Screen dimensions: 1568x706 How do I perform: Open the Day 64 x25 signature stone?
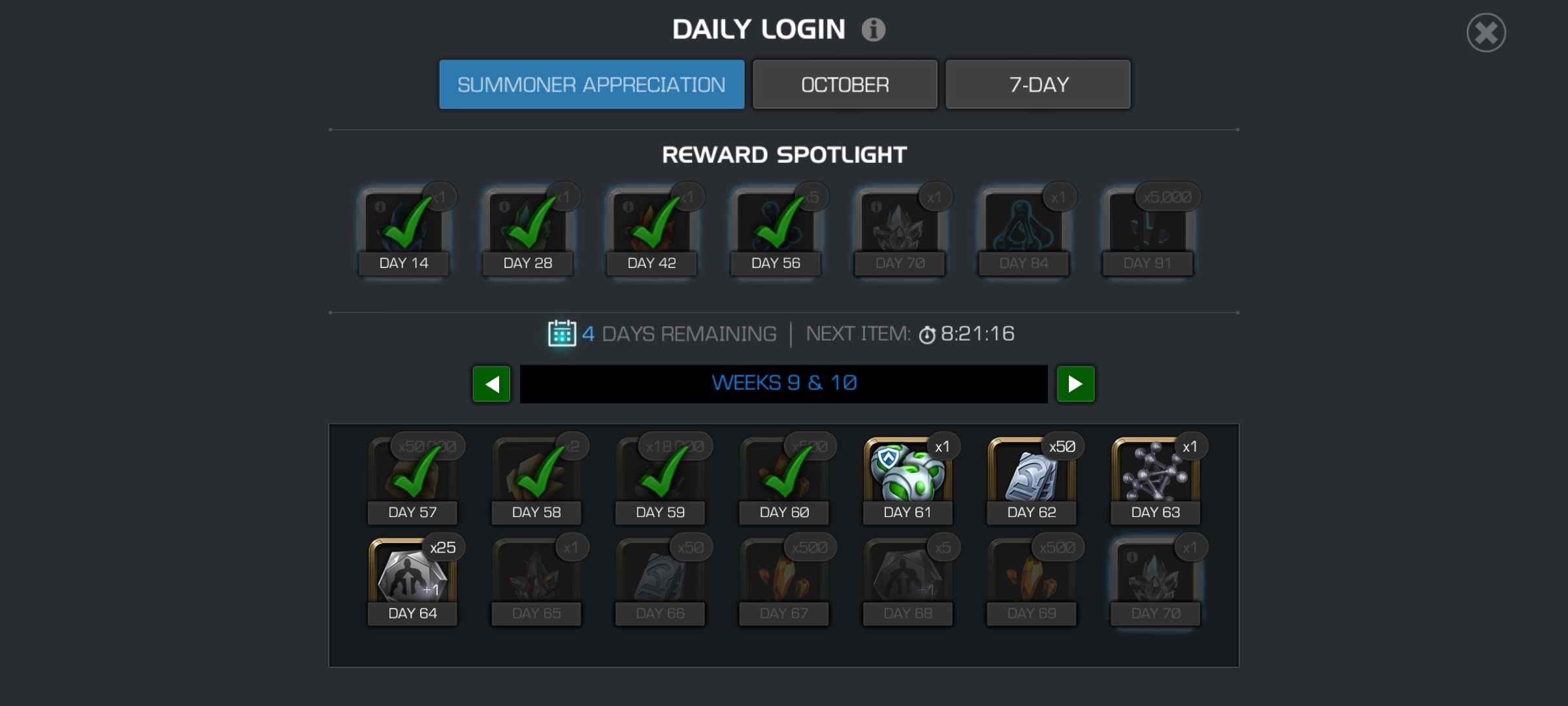(x=412, y=580)
